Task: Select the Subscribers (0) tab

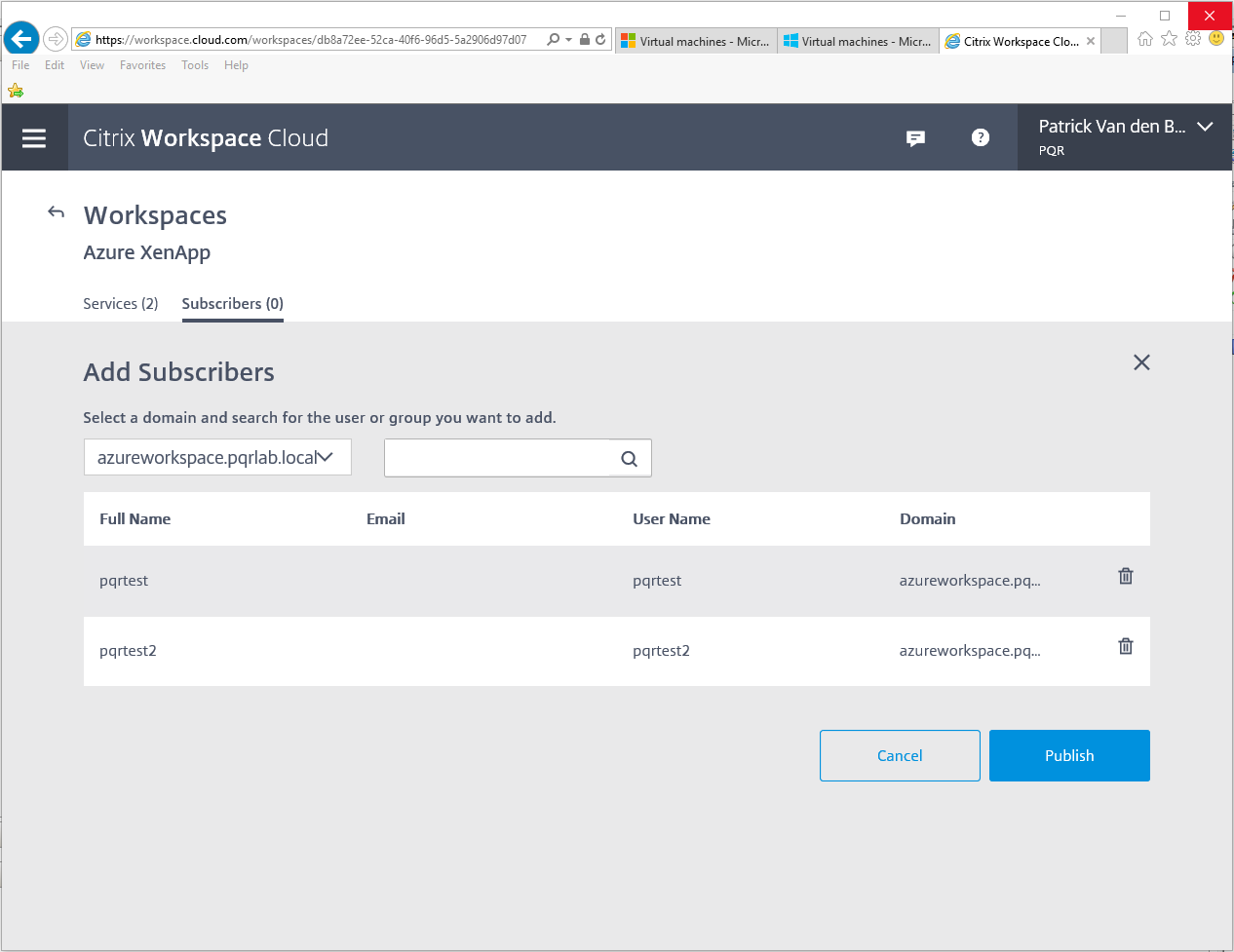Action: (x=233, y=304)
